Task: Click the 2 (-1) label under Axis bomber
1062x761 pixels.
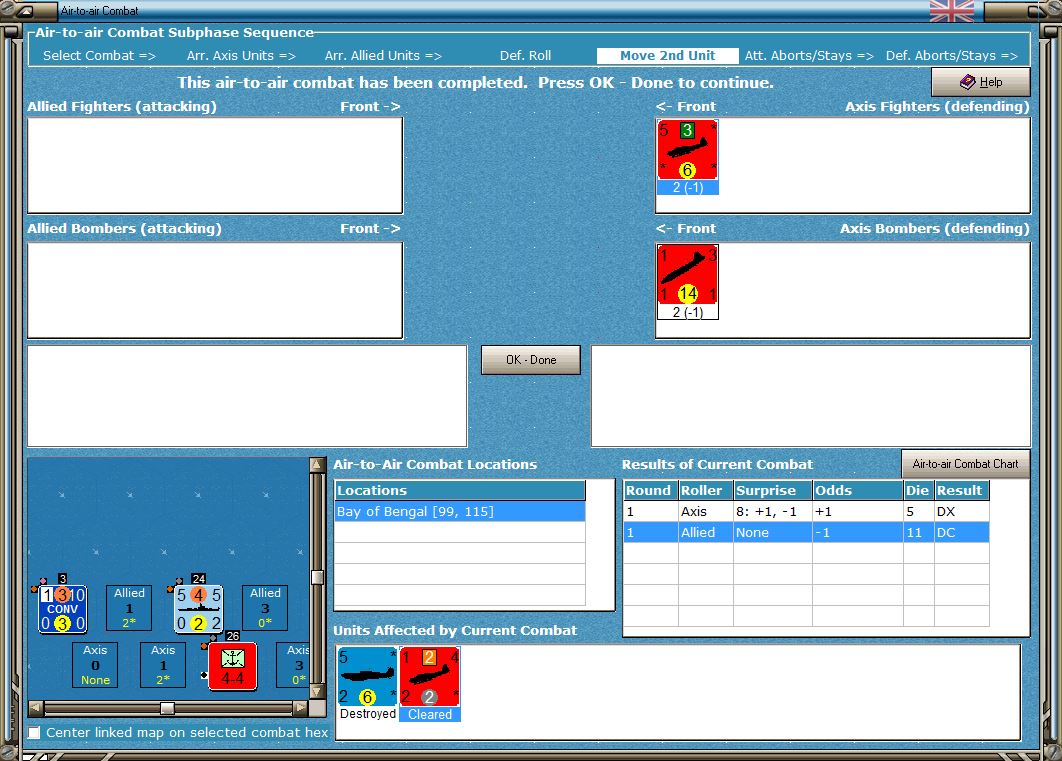Action: click(687, 312)
